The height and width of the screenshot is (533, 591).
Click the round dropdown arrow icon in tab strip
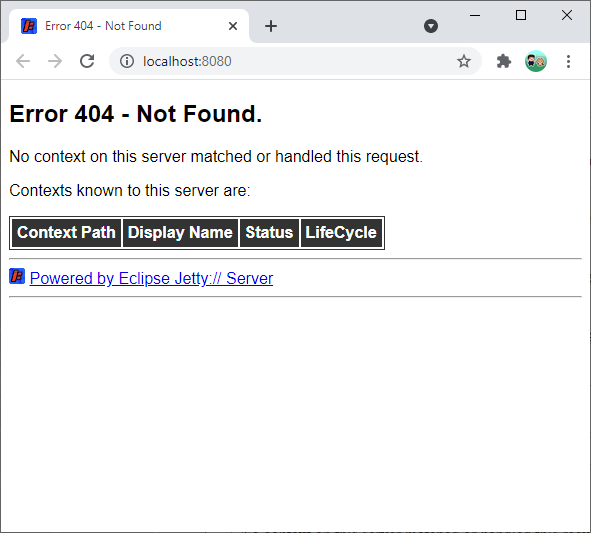pyautogui.click(x=431, y=26)
